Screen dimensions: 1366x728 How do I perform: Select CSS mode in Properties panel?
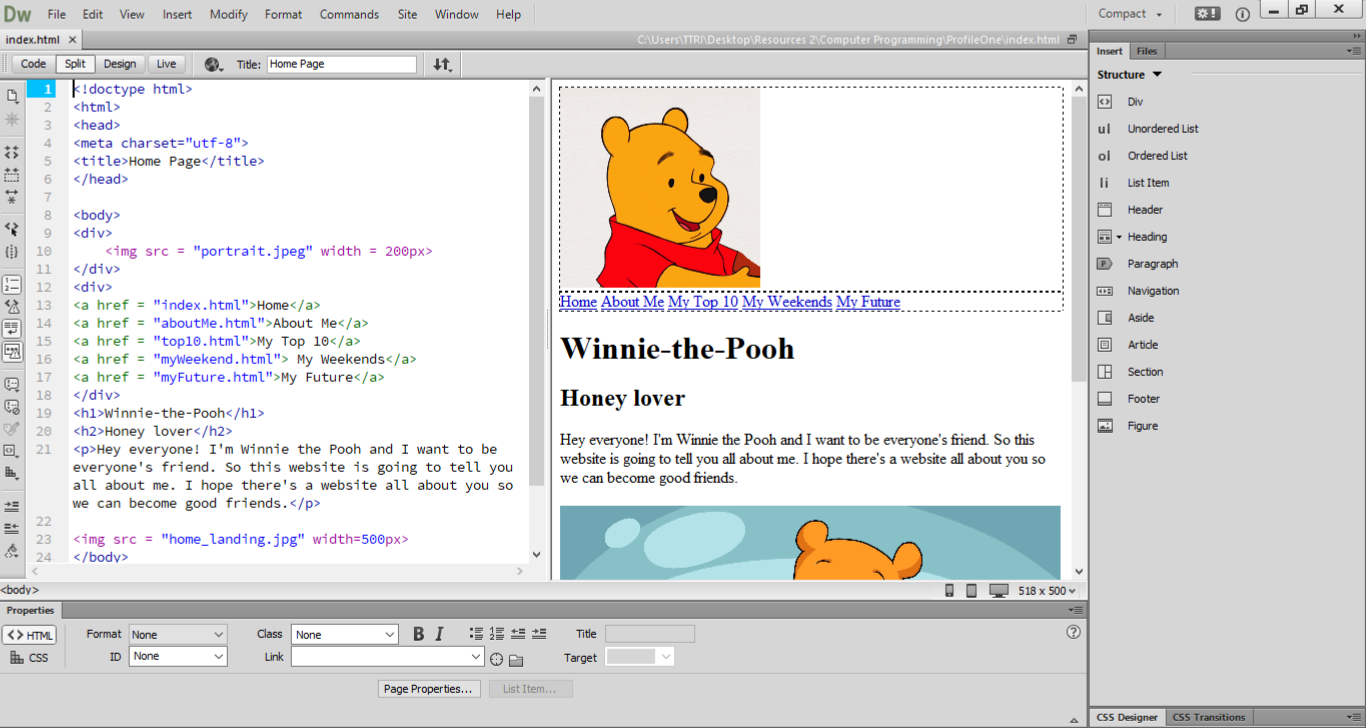(x=30, y=658)
